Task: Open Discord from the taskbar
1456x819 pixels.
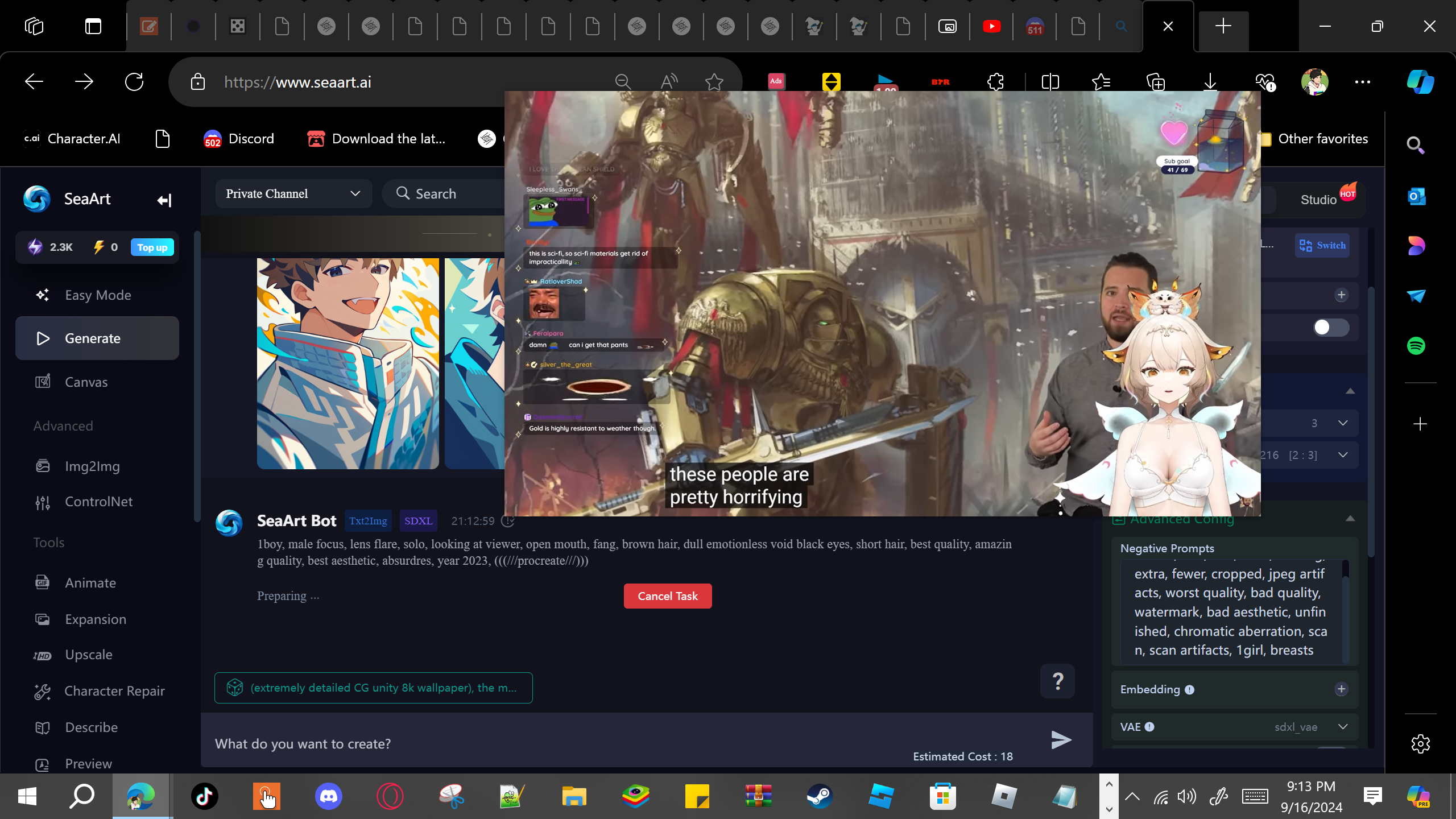Action: [x=329, y=796]
